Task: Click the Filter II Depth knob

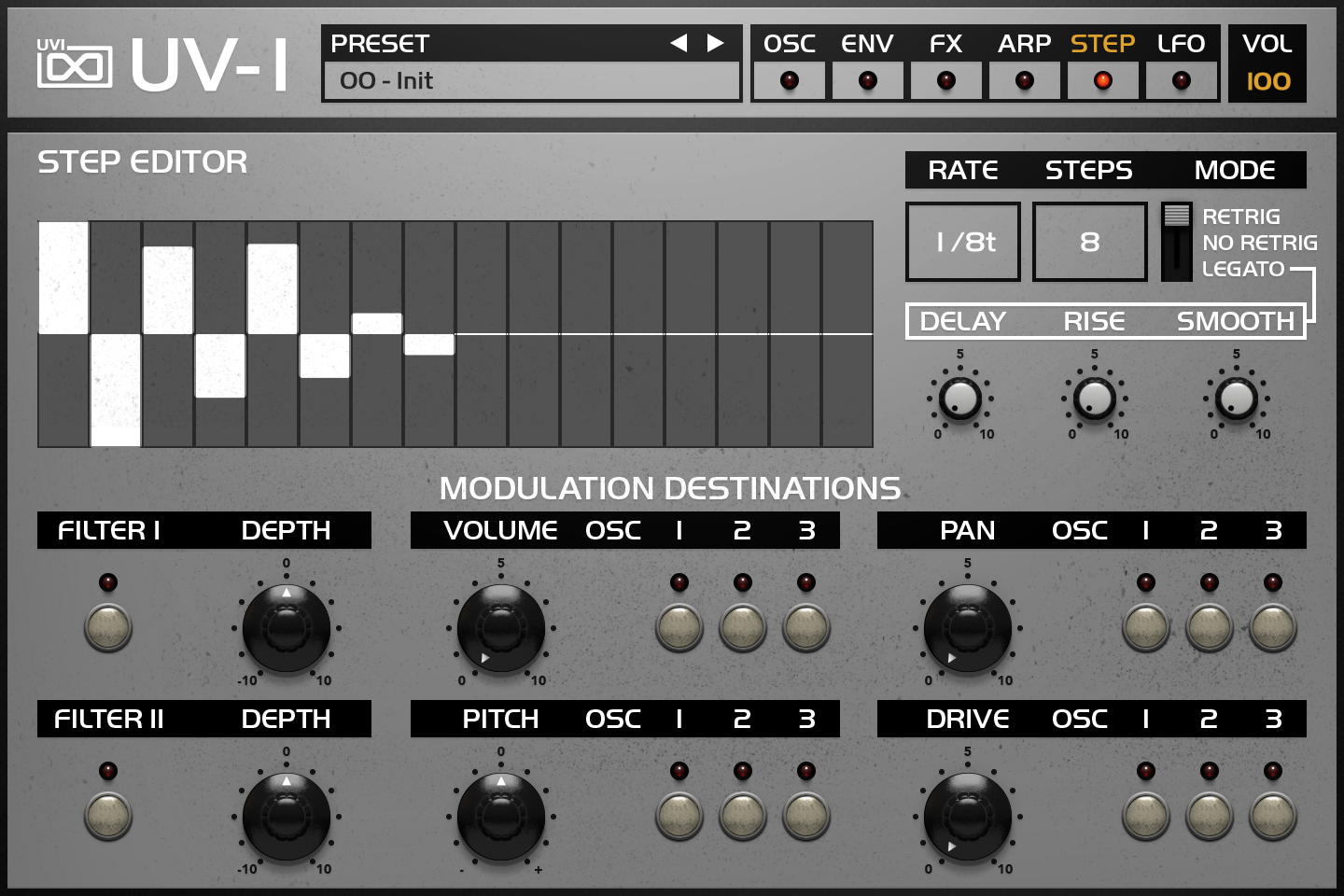Action: pos(287,817)
